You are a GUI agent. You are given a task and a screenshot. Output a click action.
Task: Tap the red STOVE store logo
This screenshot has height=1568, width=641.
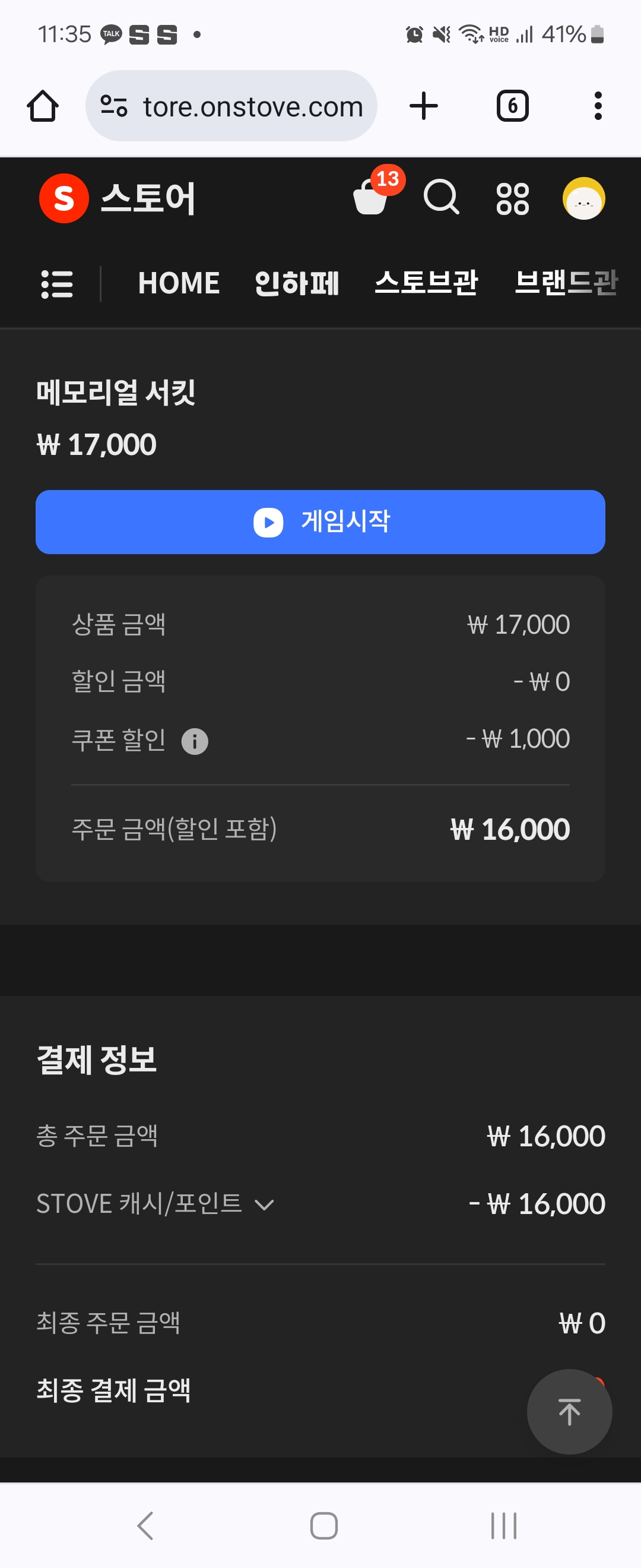coord(64,198)
